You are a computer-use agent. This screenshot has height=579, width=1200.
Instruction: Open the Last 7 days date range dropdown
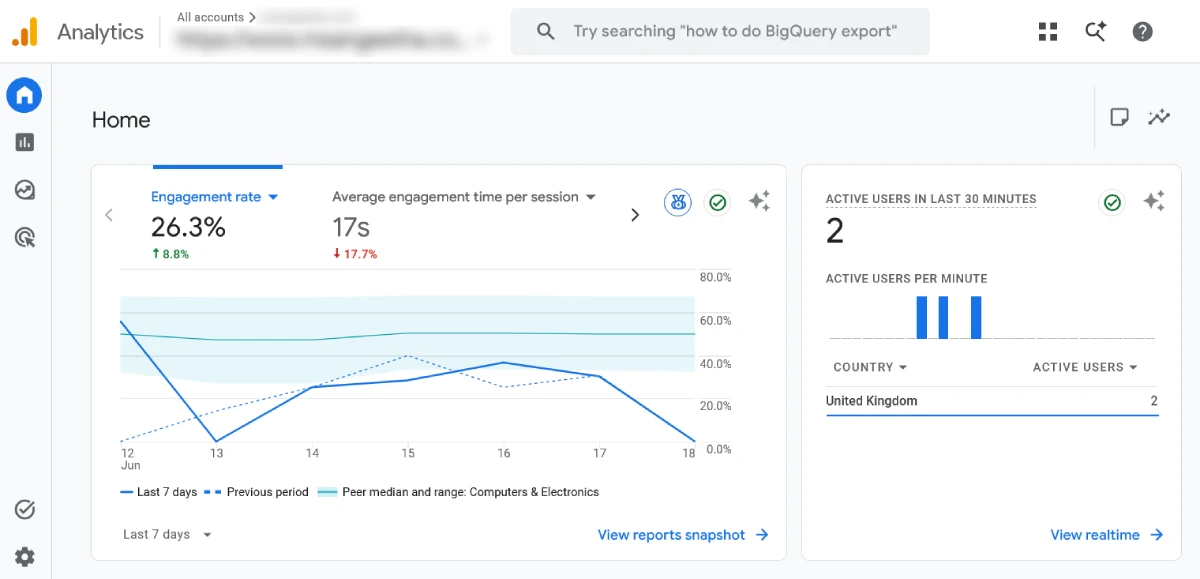167,535
